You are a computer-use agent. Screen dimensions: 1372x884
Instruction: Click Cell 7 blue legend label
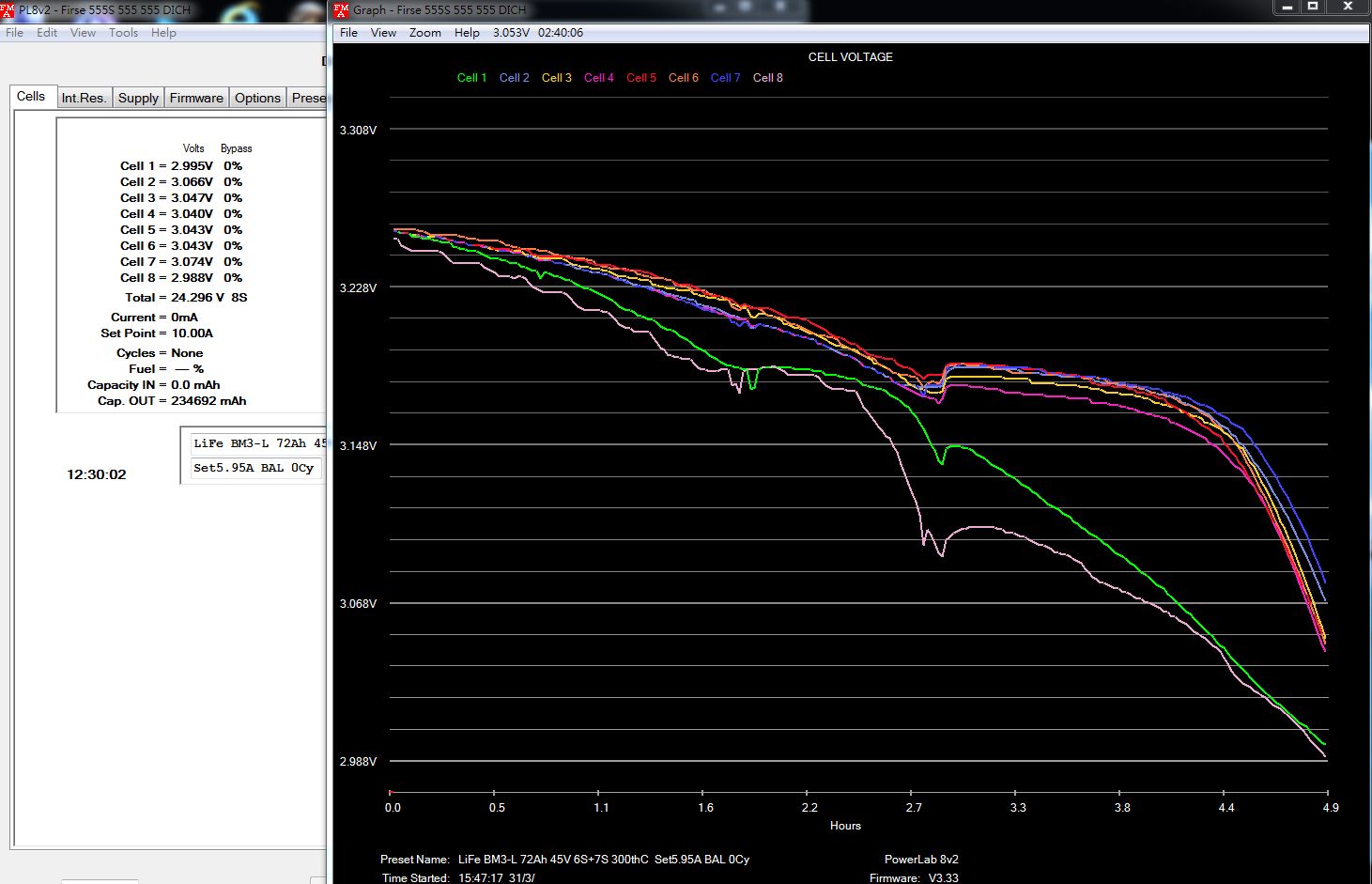click(725, 78)
